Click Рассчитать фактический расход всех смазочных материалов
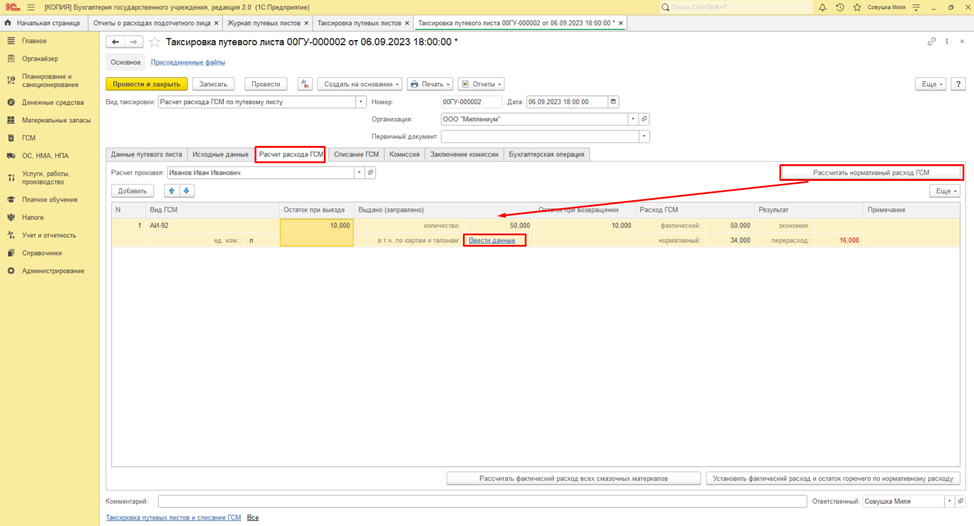Viewport: 974px width, 526px height. tap(573, 479)
